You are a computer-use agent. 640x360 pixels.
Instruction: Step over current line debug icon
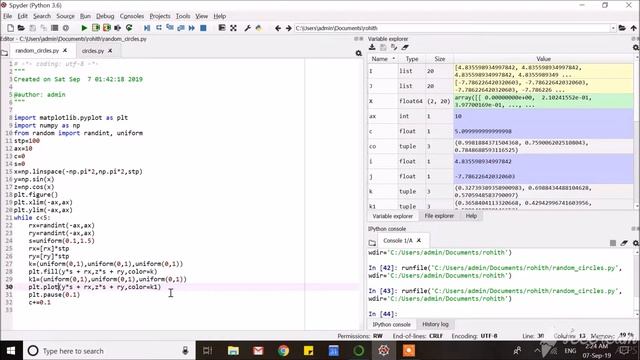pyautogui.click(x=158, y=28)
